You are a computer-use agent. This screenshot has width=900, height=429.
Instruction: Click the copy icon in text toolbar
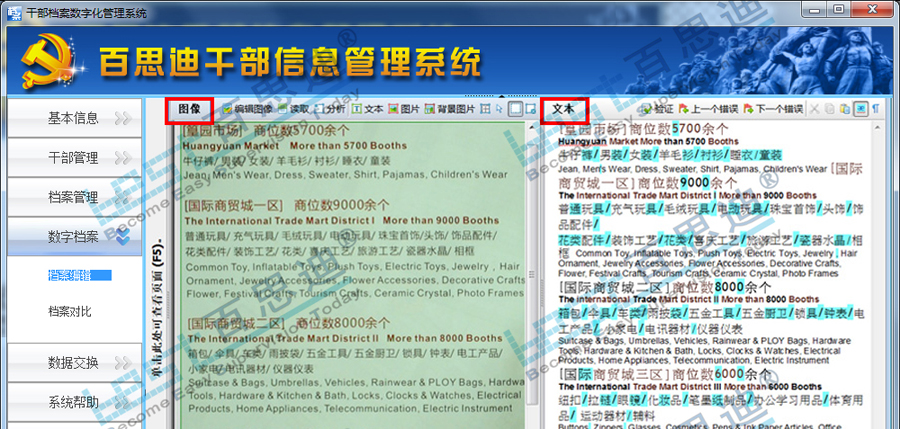tap(830, 109)
